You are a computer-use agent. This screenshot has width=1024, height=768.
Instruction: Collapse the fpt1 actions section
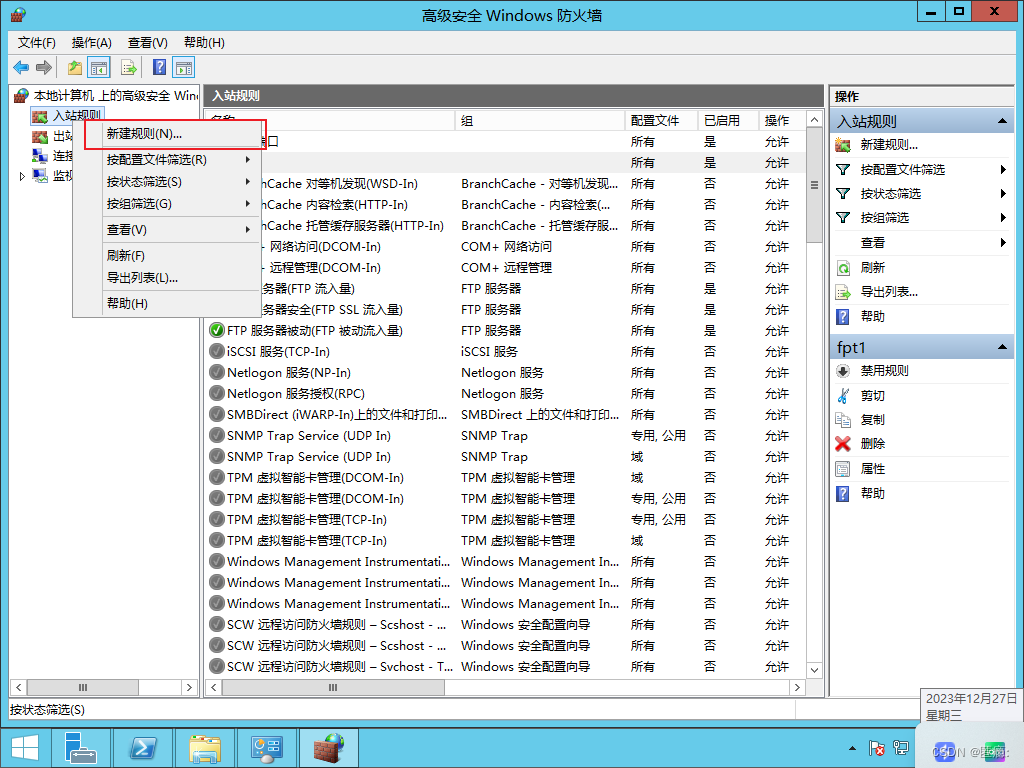pyautogui.click(x=1002, y=347)
